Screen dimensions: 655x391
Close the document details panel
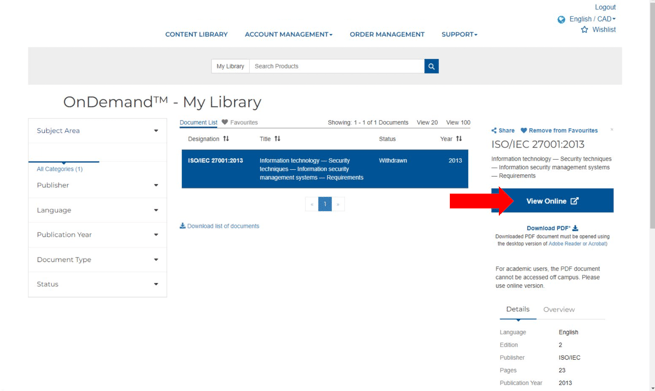[x=612, y=130]
